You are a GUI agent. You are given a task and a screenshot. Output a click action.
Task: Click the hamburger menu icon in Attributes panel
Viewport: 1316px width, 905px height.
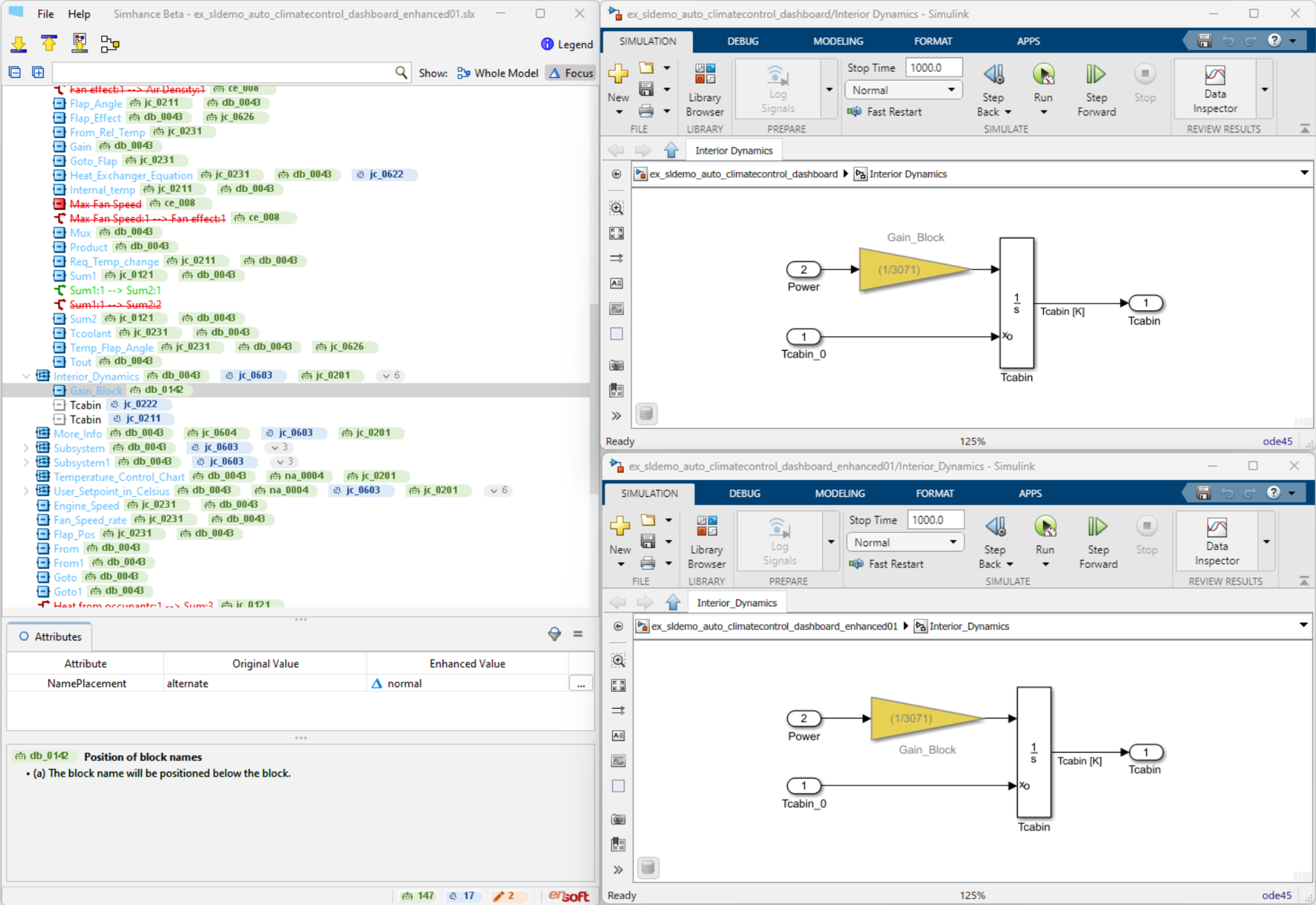[578, 634]
